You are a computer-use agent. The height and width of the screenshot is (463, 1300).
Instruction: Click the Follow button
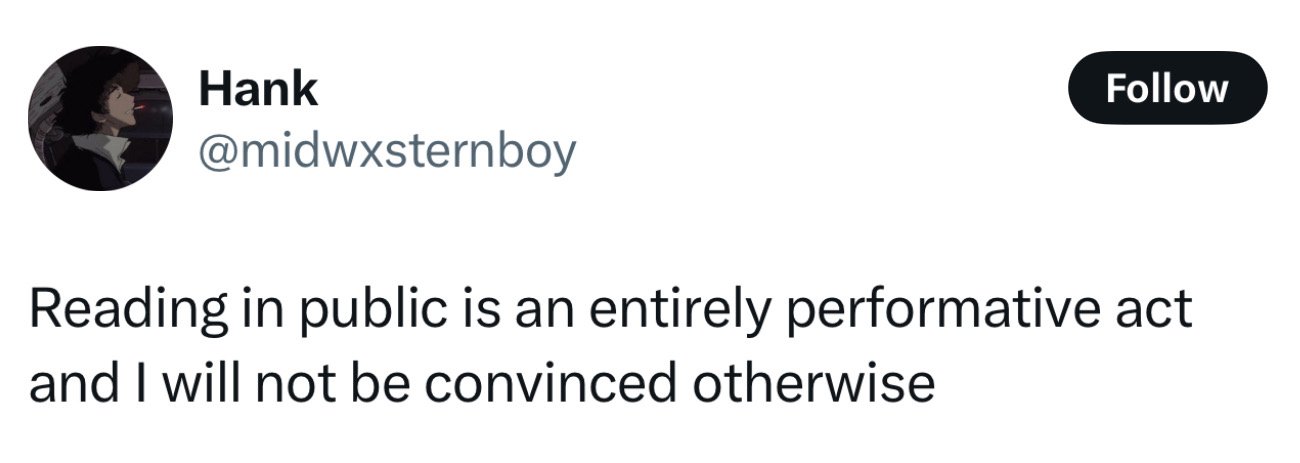pos(1168,88)
